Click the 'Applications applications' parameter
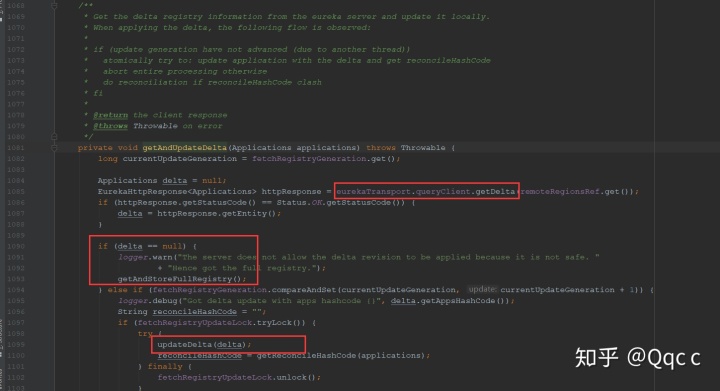 click(294, 147)
